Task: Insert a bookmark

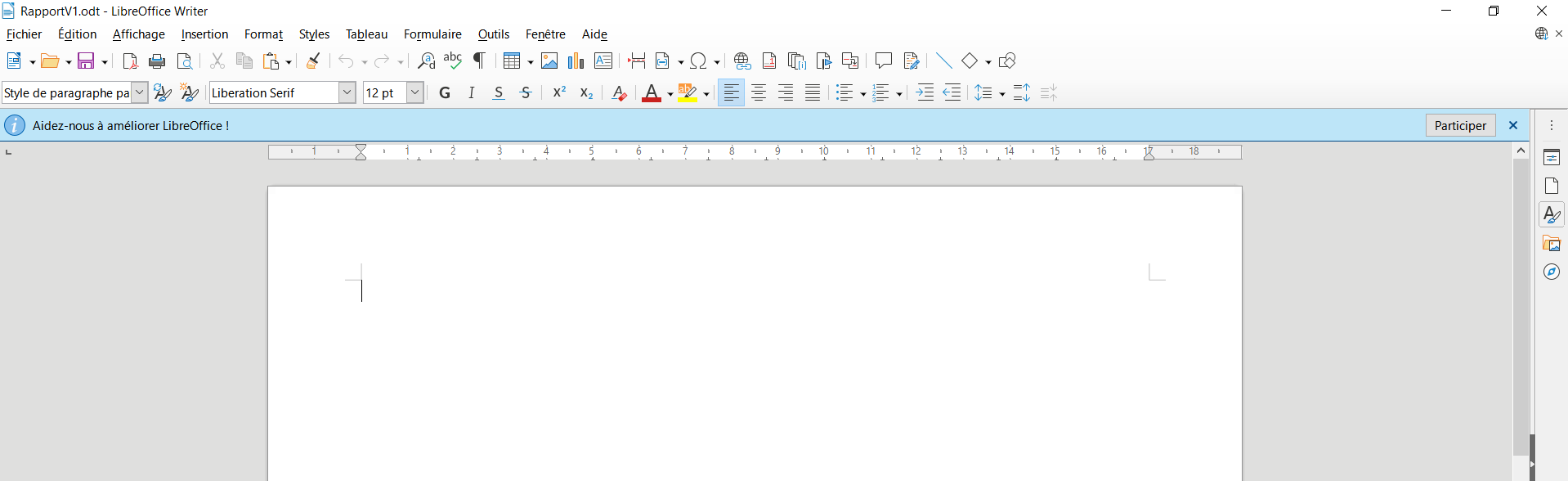Action: (824, 61)
